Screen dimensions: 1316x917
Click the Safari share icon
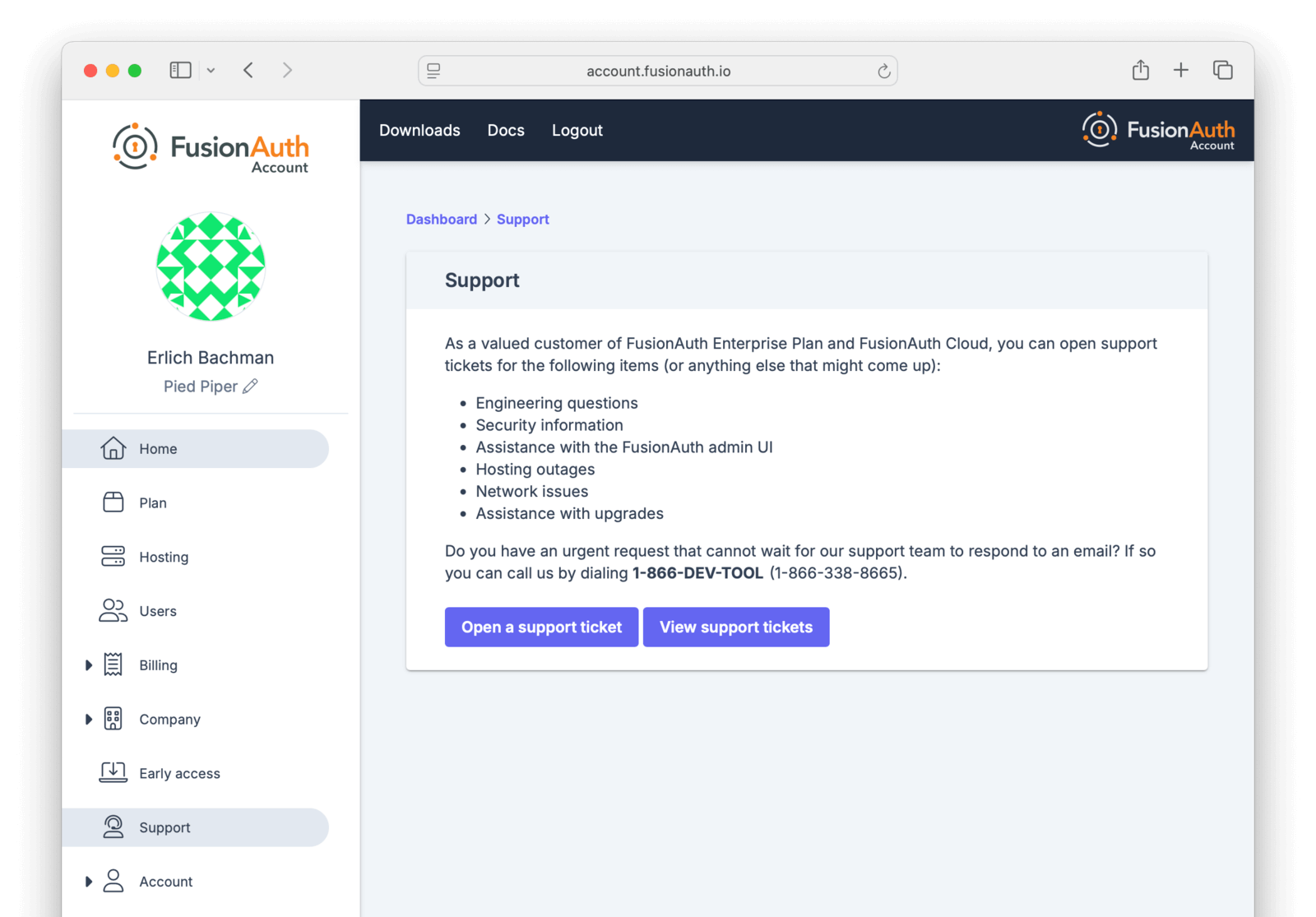coord(1140,71)
